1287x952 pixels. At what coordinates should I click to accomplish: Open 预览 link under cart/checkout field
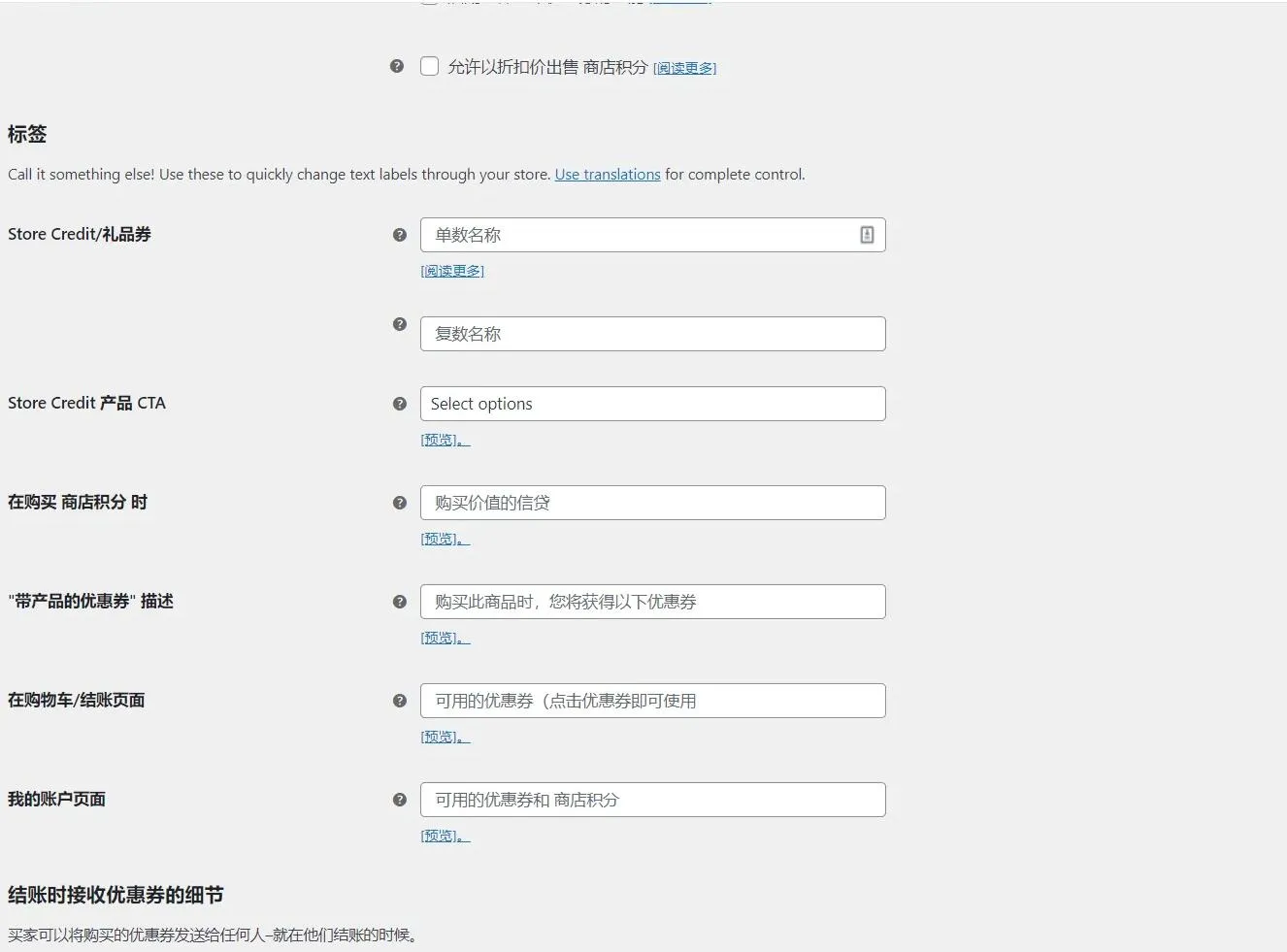click(x=445, y=737)
